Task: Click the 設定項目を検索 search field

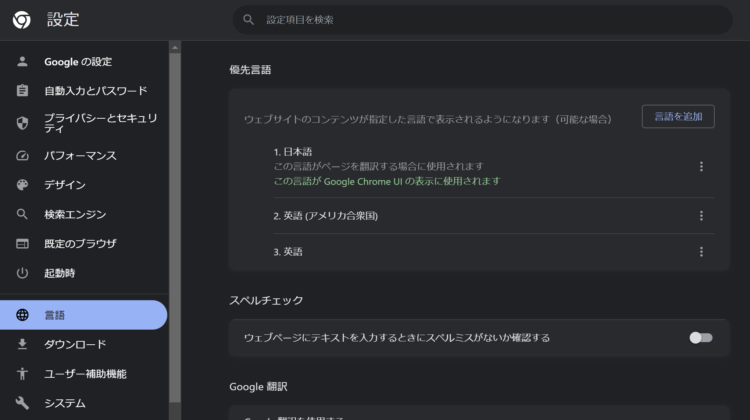Action: (482, 20)
